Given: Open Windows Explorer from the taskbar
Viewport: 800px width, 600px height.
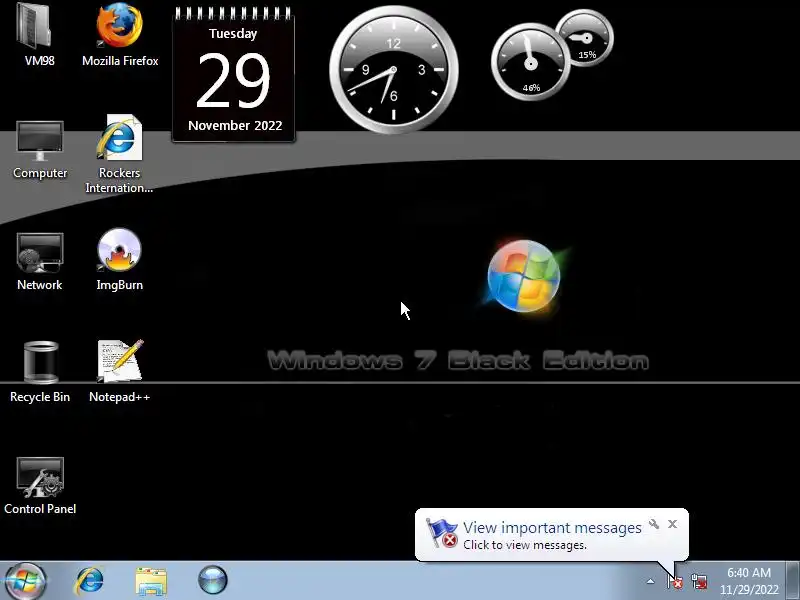Looking at the screenshot, I should (x=151, y=581).
